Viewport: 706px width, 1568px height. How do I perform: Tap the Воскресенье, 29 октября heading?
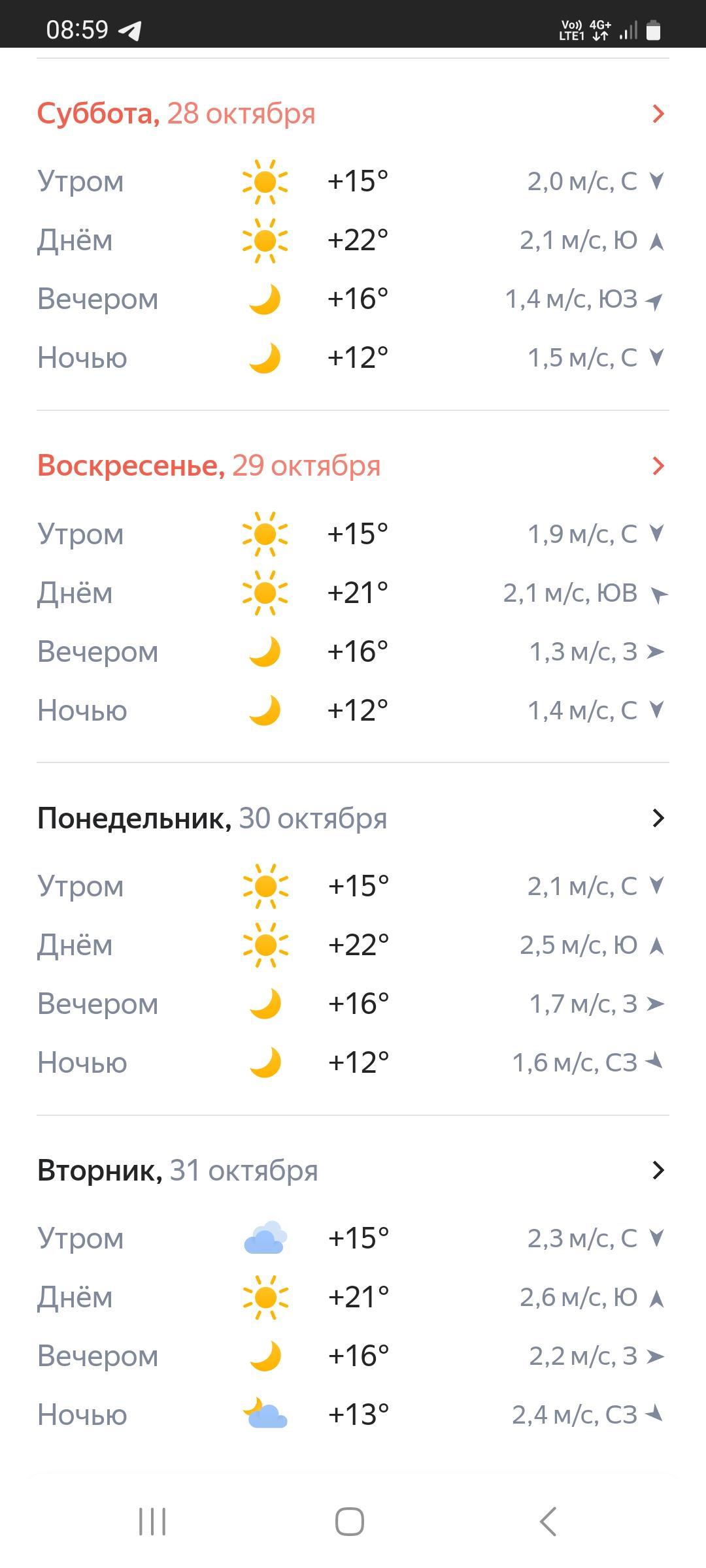(x=209, y=466)
